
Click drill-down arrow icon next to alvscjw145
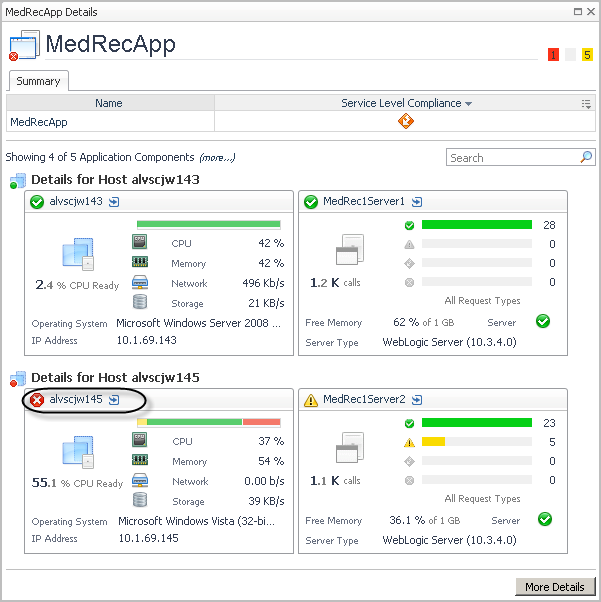114,400
